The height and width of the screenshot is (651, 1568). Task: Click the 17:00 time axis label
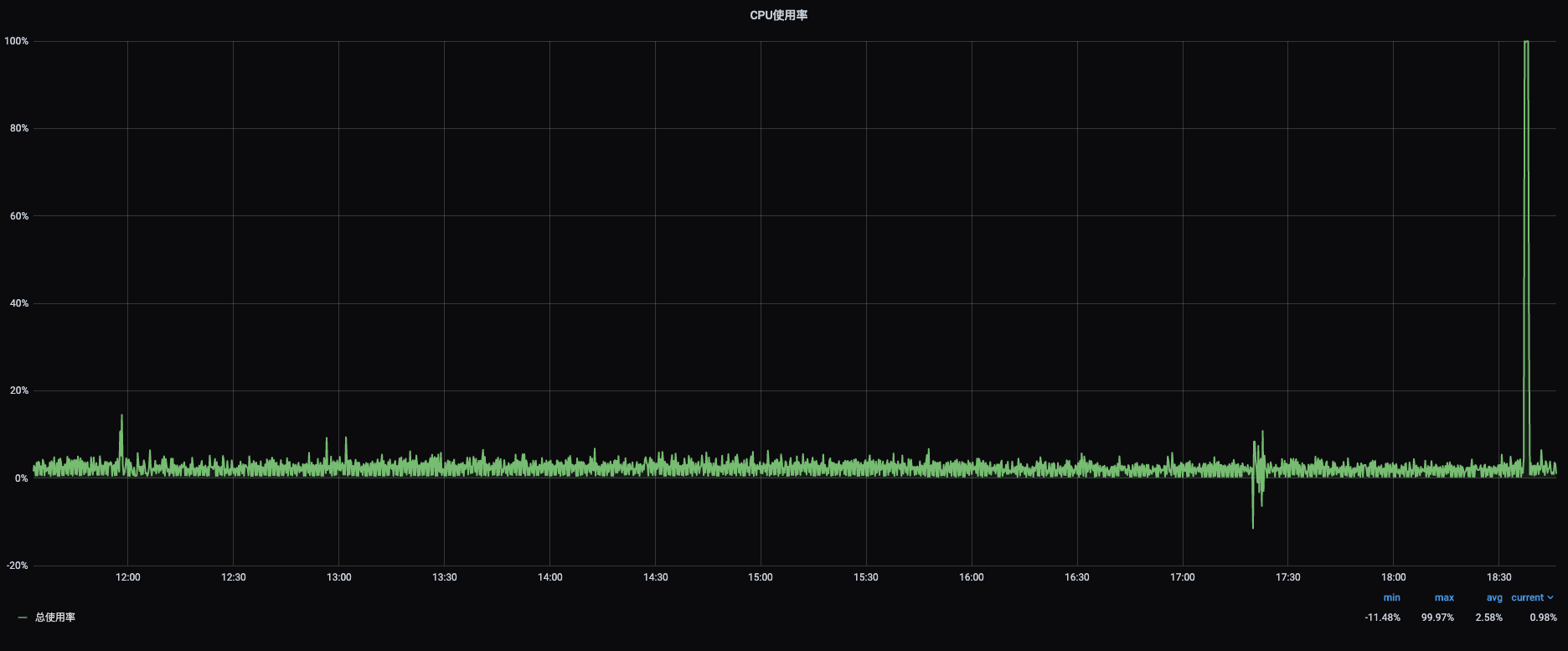(1183, 577)
